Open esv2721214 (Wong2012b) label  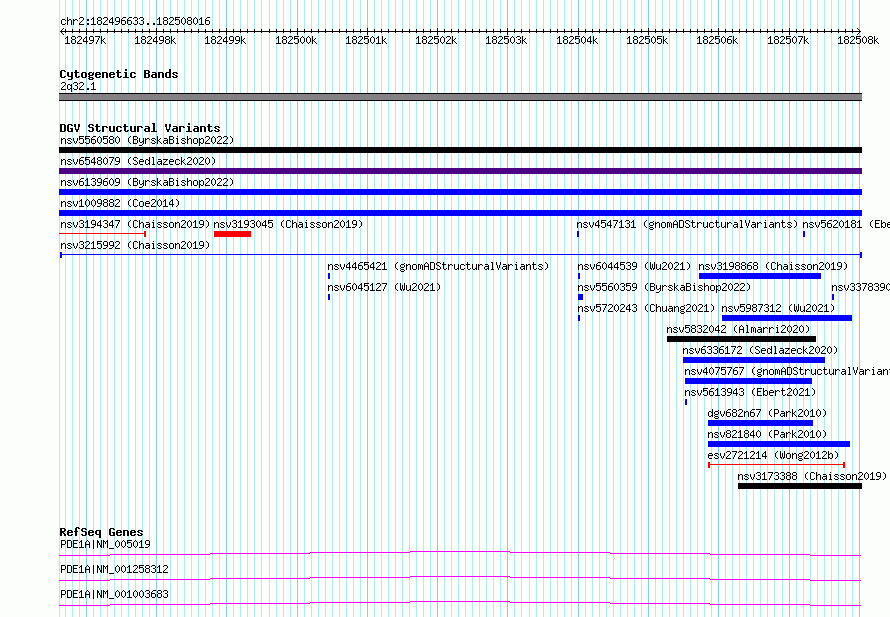coord(773,455)
